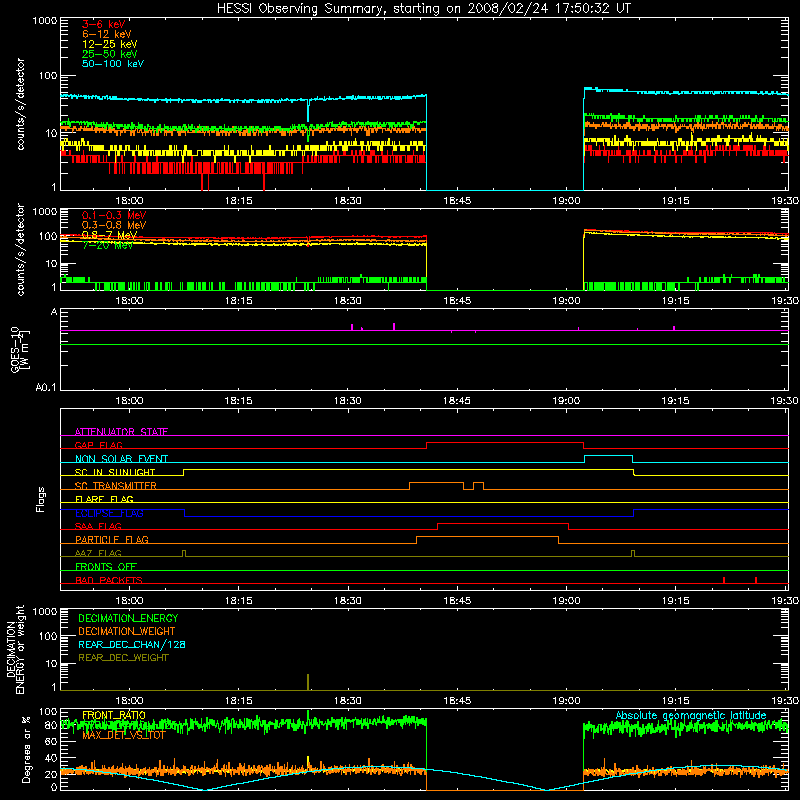This screenshot has width=800, height=800.
Task: Select the SC_TRANSMITTER flag label
Action: 115,485
